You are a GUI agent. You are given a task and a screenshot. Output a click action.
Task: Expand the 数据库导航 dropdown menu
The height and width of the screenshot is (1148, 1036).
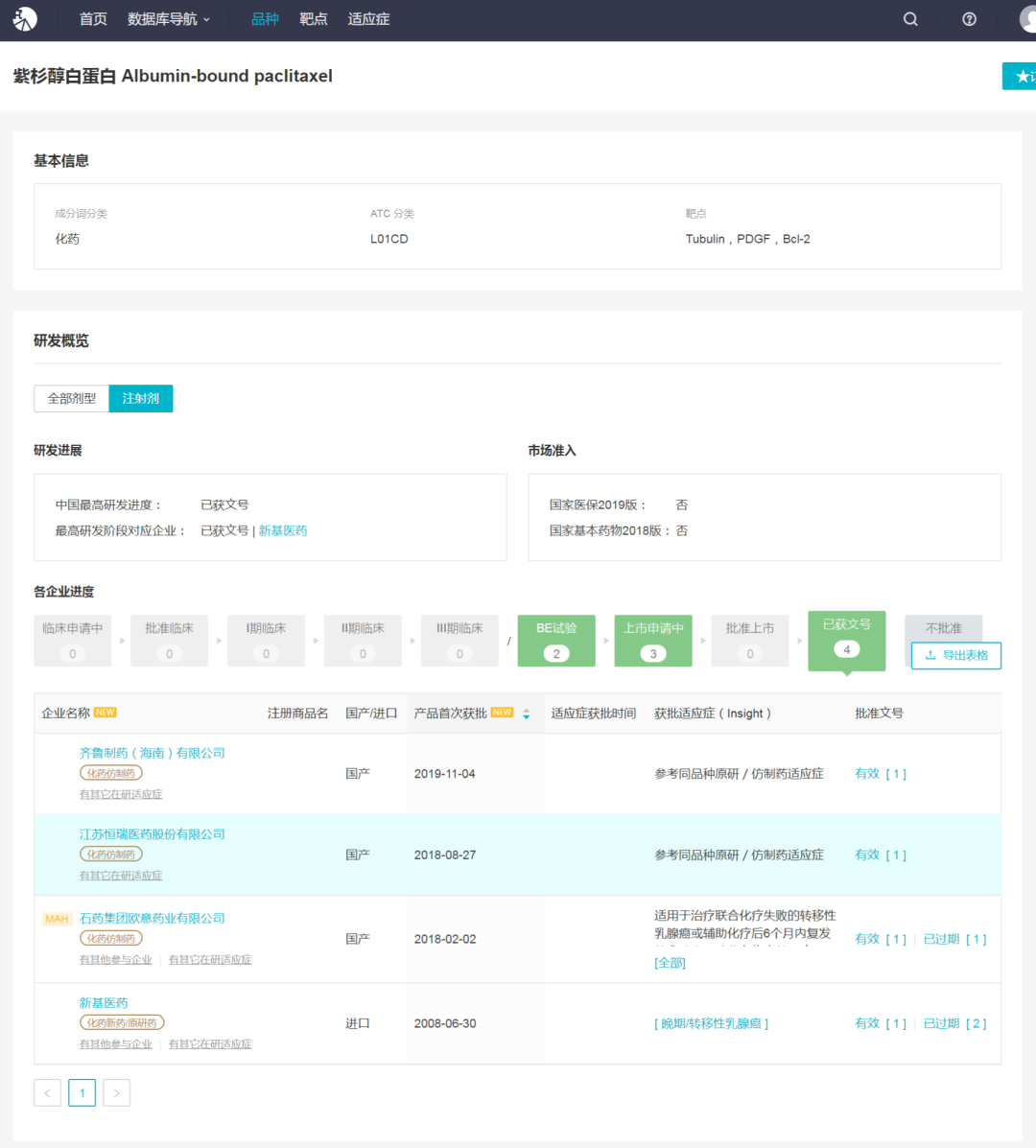point(169,19)
